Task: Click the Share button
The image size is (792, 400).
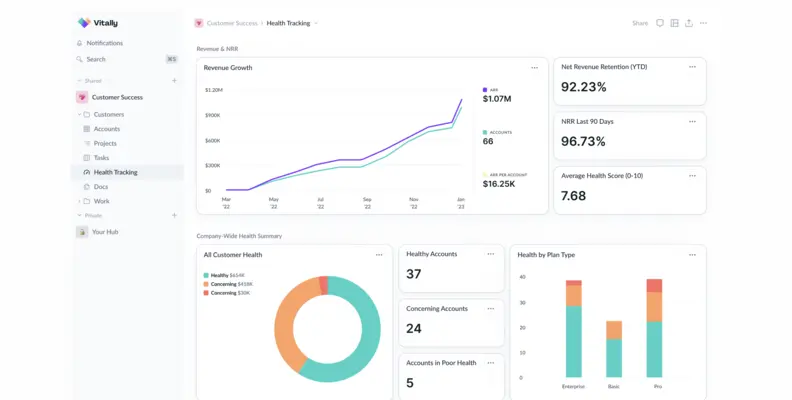Action: coord(640,23)
